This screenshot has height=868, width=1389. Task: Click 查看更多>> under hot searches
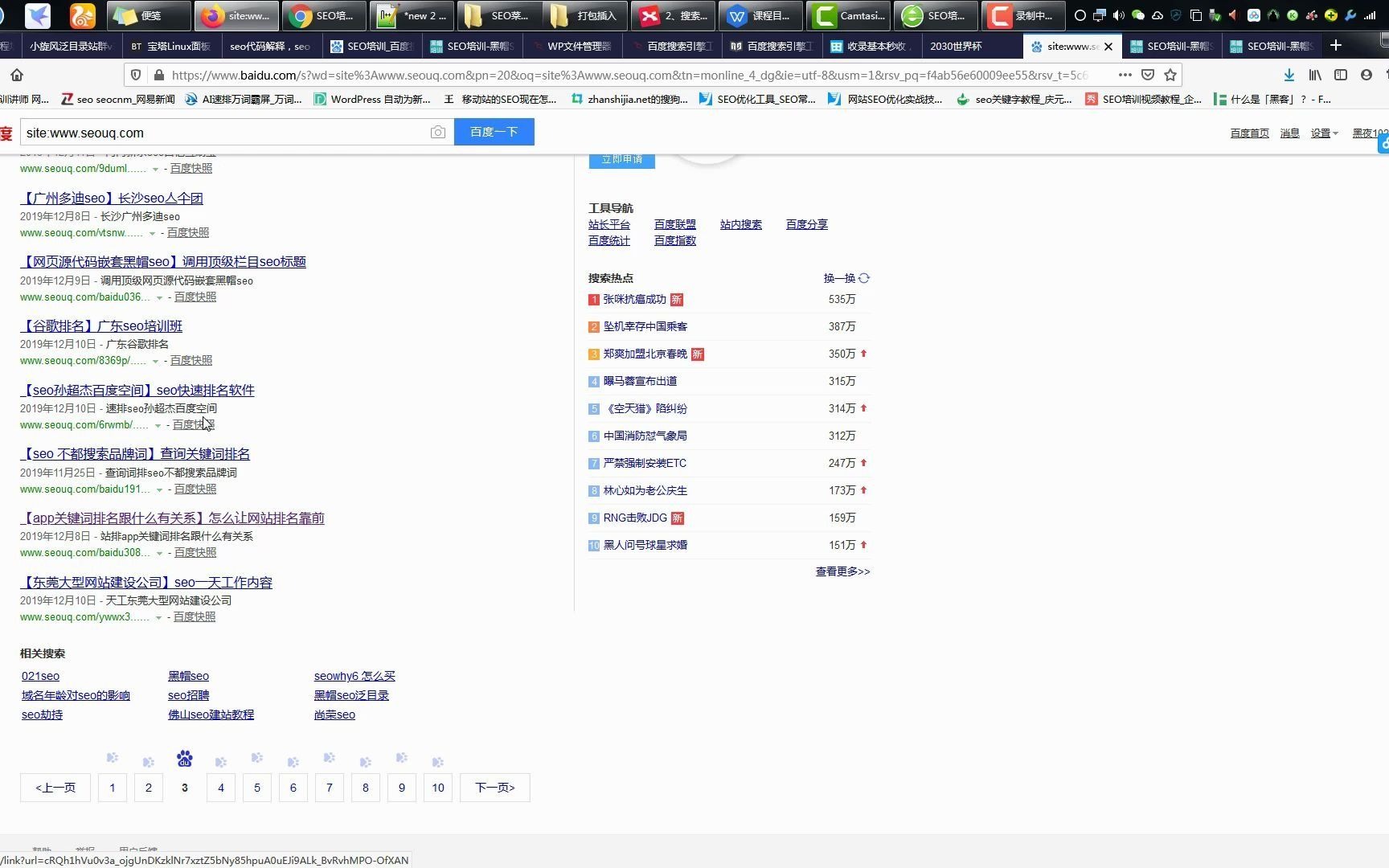pos(842,572)
